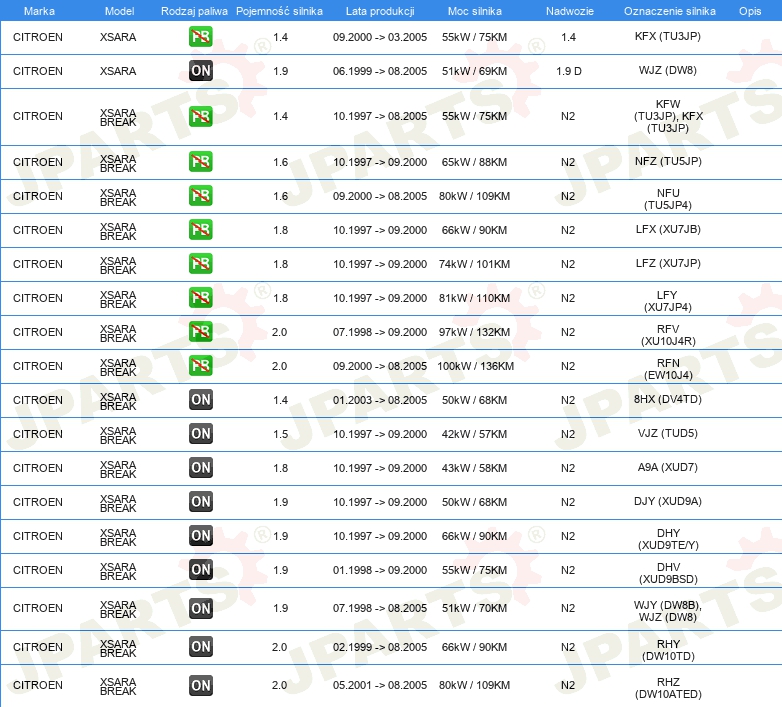Click production dates 09.2000 -> 03.2005
The height and width of the screenshot is (707, 782).
380,37
